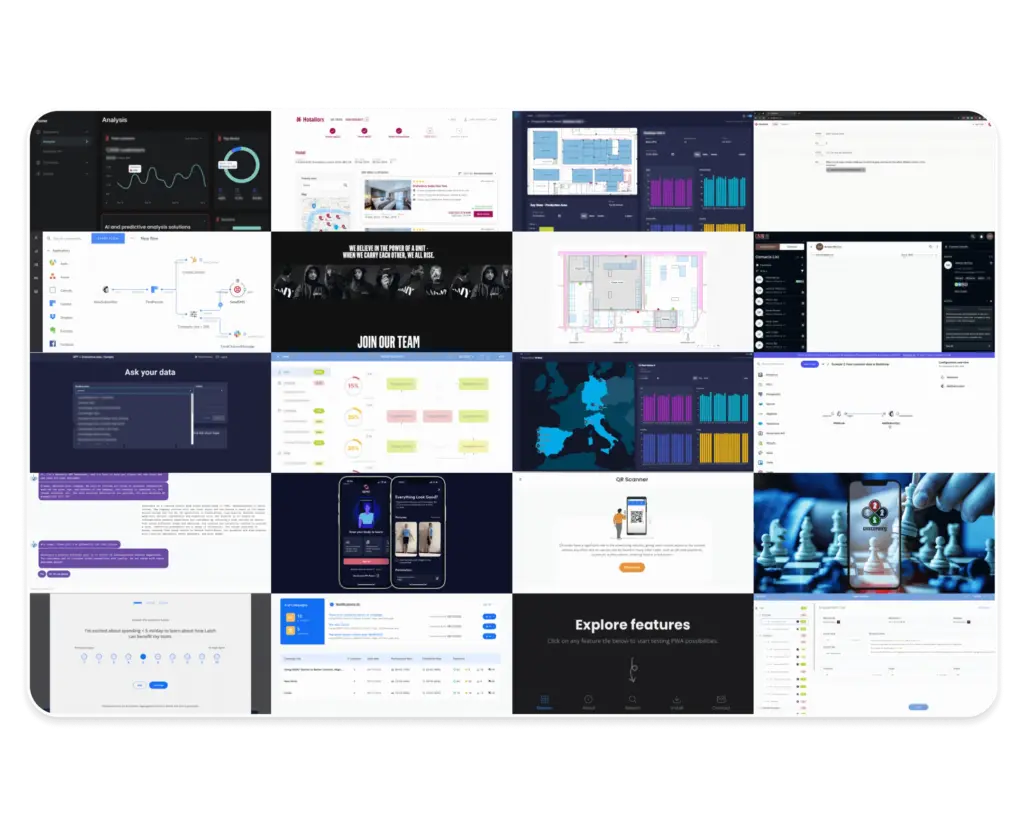Select the eighth rating radio in the survey
This screenshot has width=1024, height=825.
pos(187,657)
